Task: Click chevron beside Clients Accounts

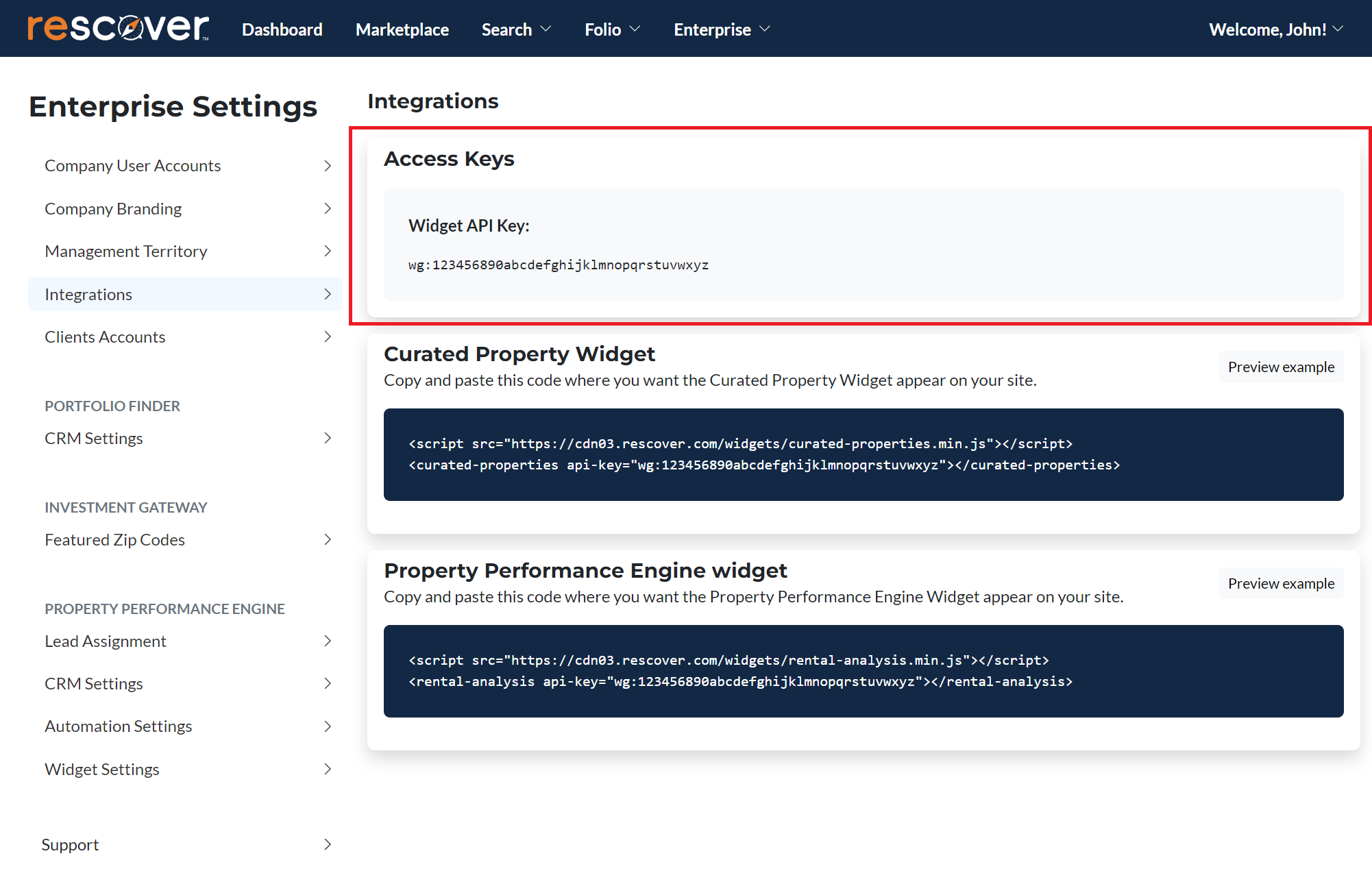Action: tap(328, 336)
